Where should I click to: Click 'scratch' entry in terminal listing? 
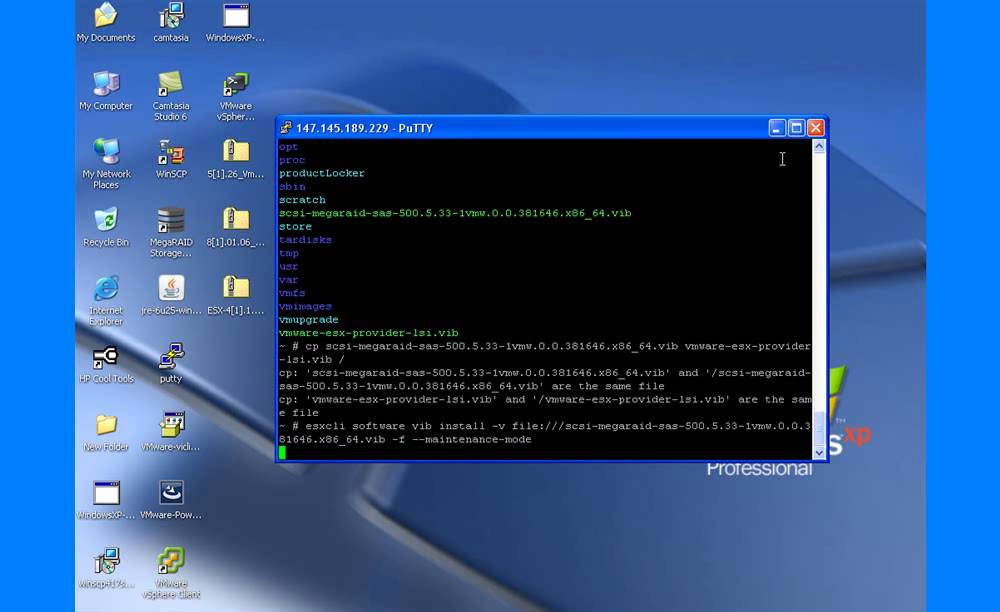302,200
